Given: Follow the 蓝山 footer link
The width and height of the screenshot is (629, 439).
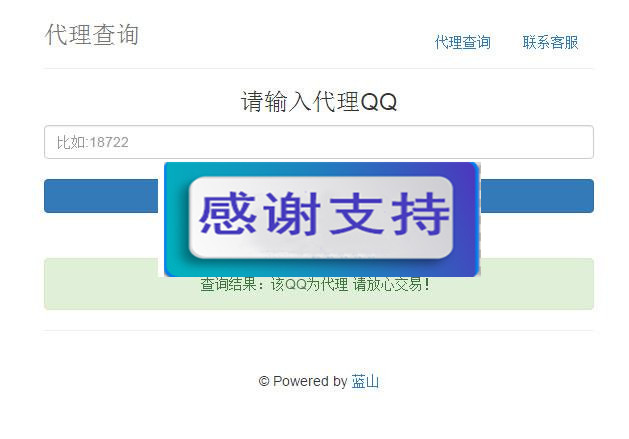Looking at the screenshot, I should [365, 381].
